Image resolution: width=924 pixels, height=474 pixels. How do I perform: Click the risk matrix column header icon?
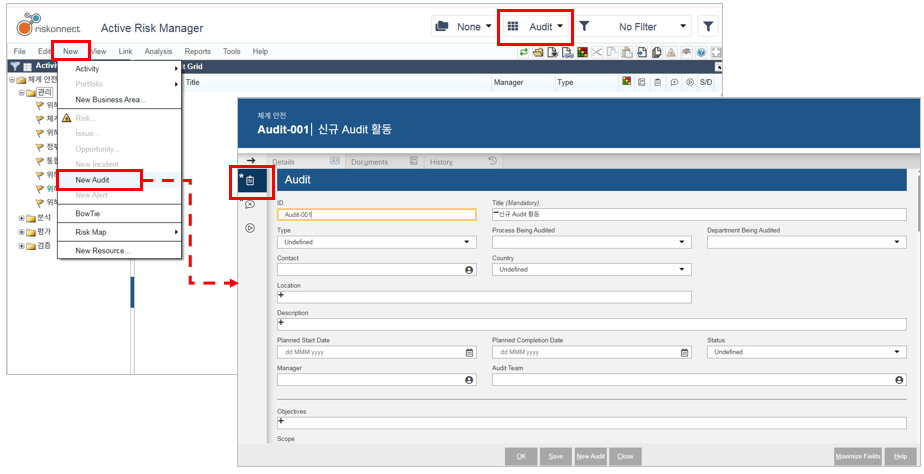[x=626, y=81]
